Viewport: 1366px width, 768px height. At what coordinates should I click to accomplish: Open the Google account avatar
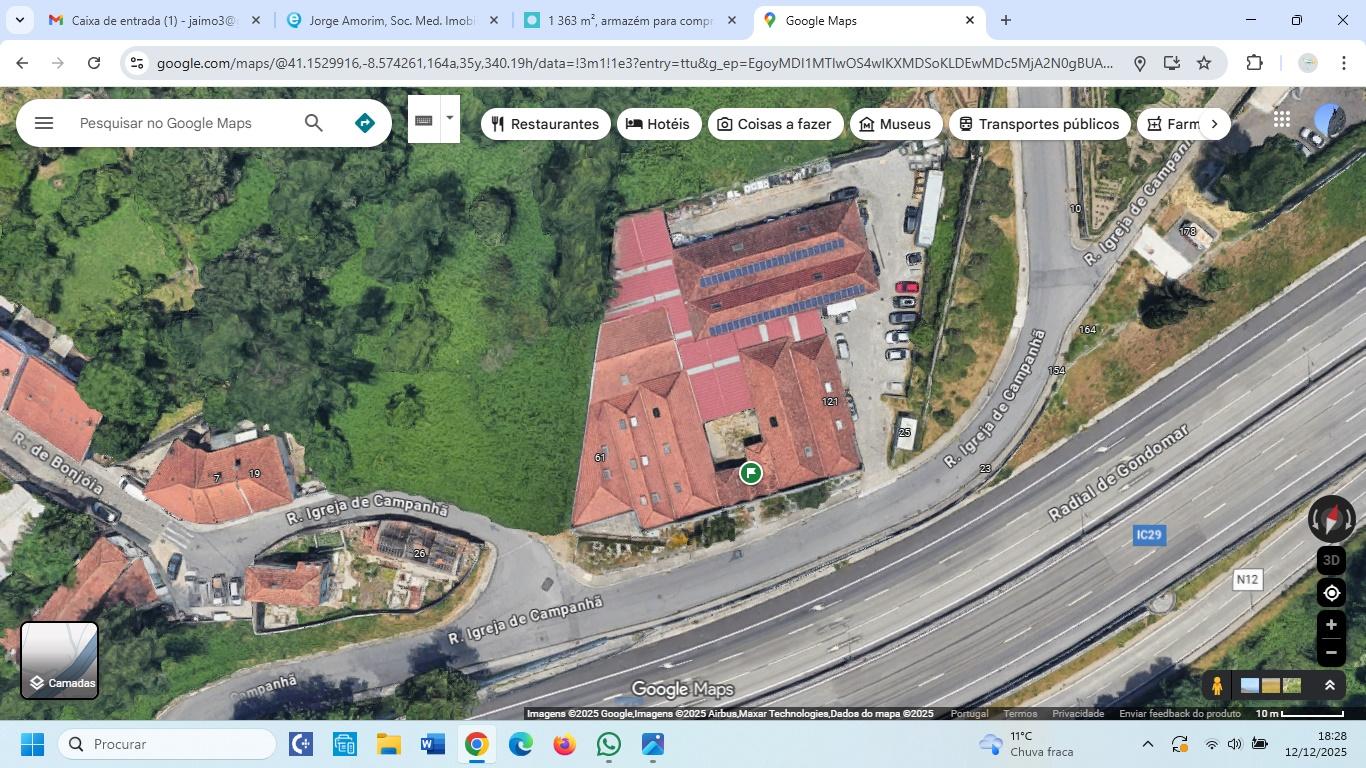pos(1330,120)
